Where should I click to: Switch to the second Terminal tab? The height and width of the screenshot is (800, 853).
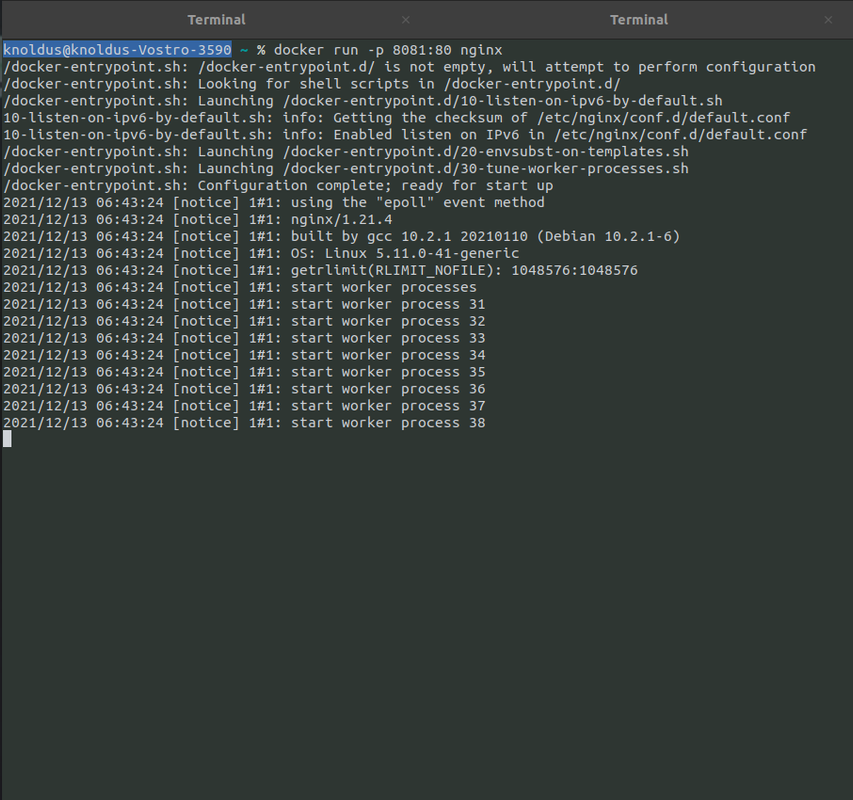pos(639,20)
